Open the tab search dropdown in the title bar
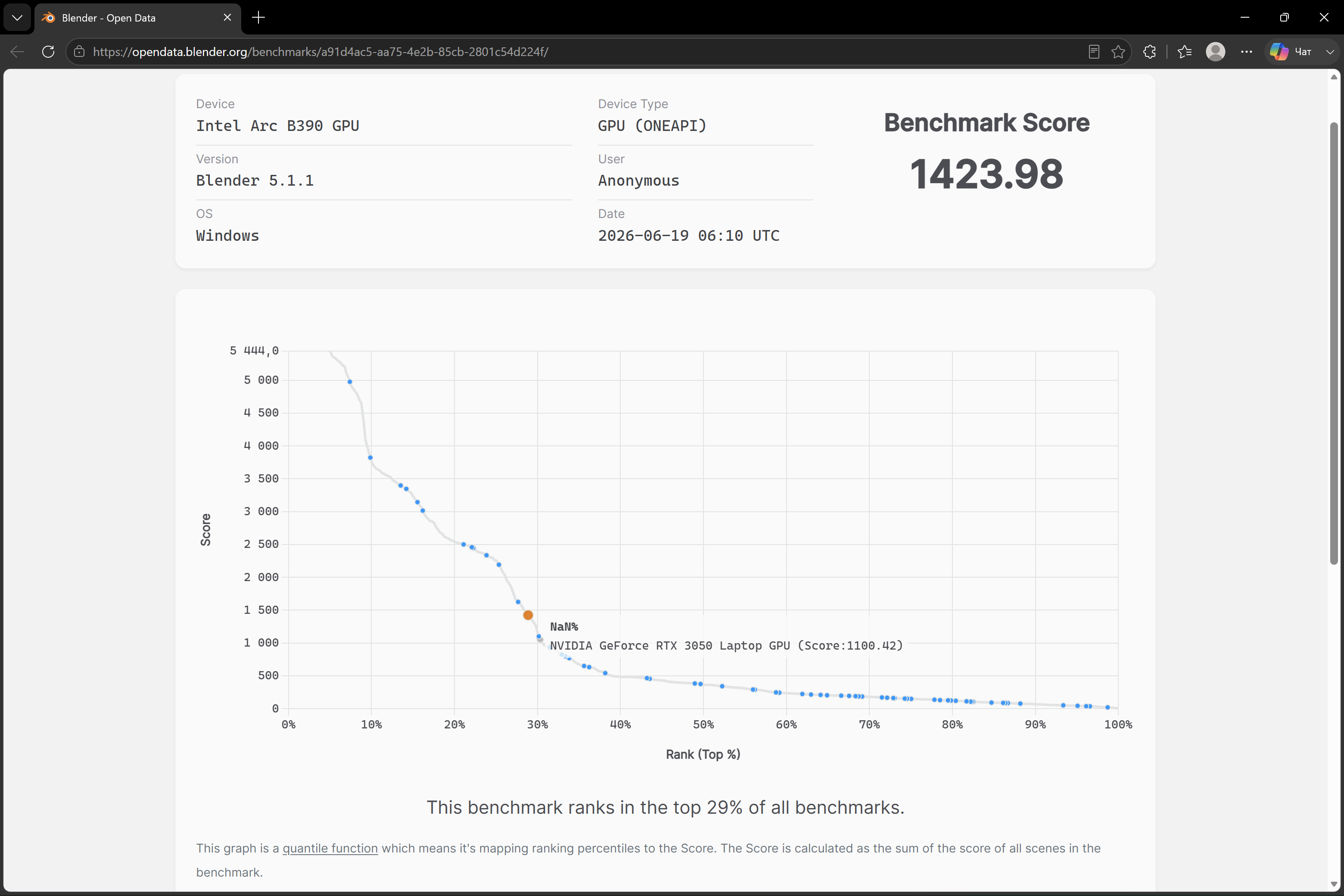The width and height of the screenshot is (1344, 896). pyautogui.click(x=17, y=18)
